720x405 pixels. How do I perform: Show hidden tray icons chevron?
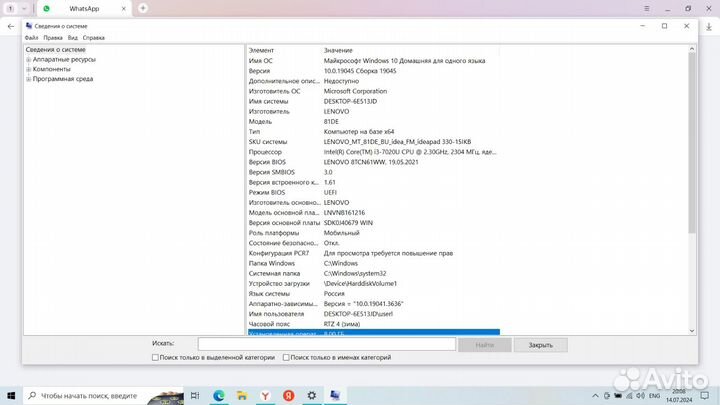point(595,395)
